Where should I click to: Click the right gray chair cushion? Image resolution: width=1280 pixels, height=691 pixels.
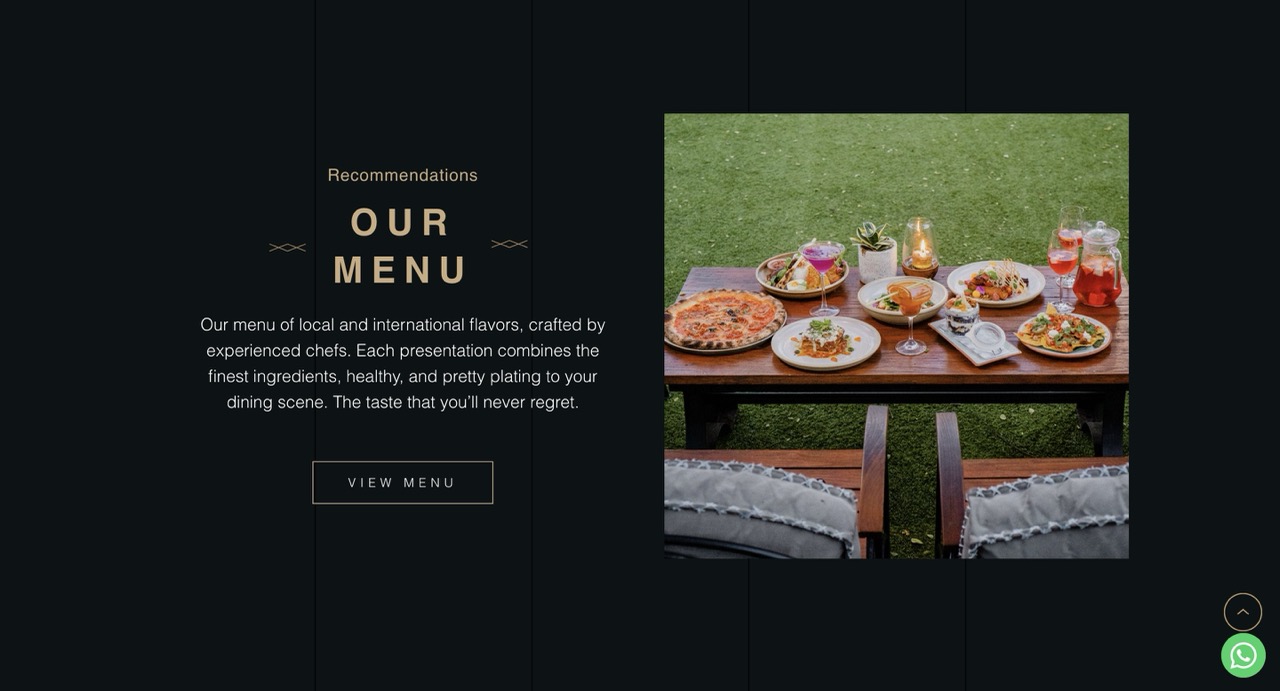[x=1045, y=514]
